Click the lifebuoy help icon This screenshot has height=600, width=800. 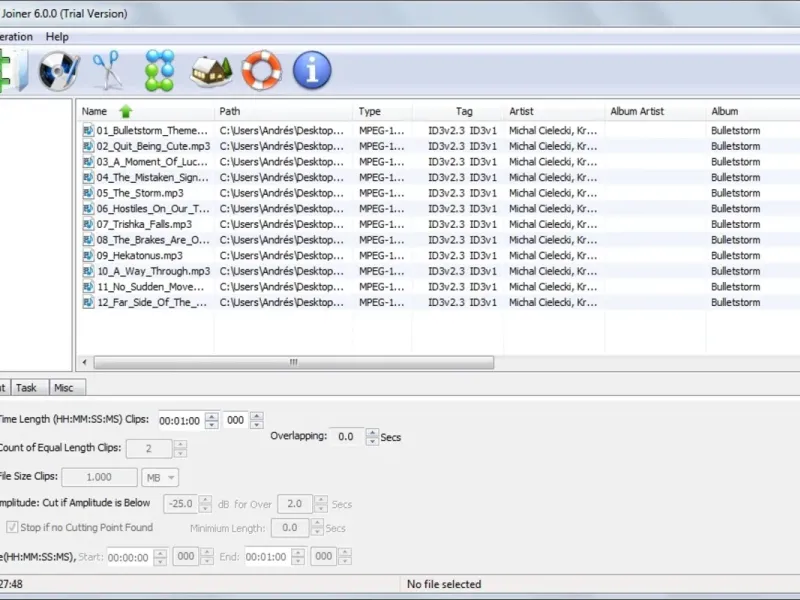[x=262, y=70]
